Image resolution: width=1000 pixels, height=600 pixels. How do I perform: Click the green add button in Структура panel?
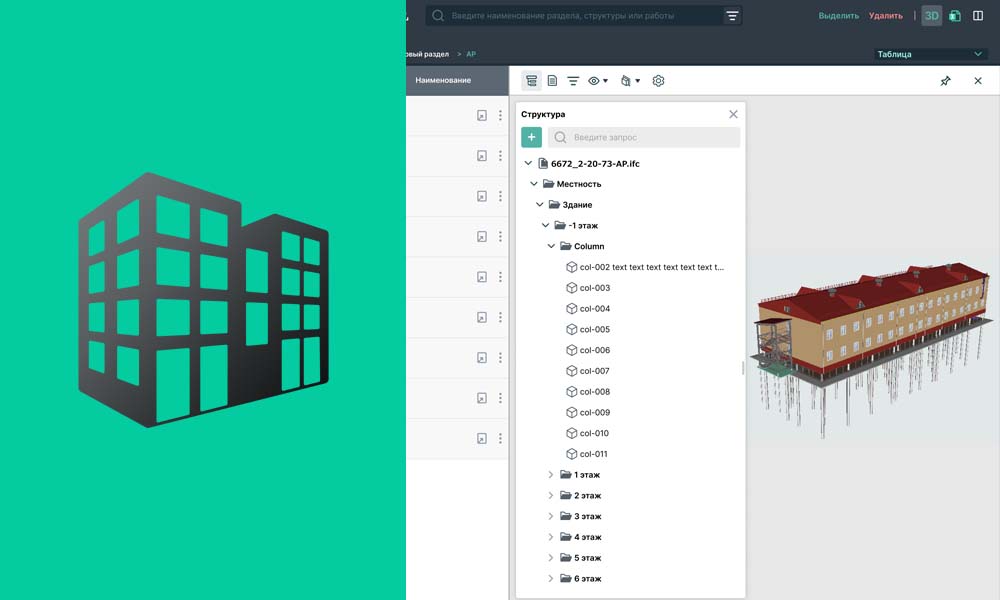pyautogui.click(x=531, y=137)
